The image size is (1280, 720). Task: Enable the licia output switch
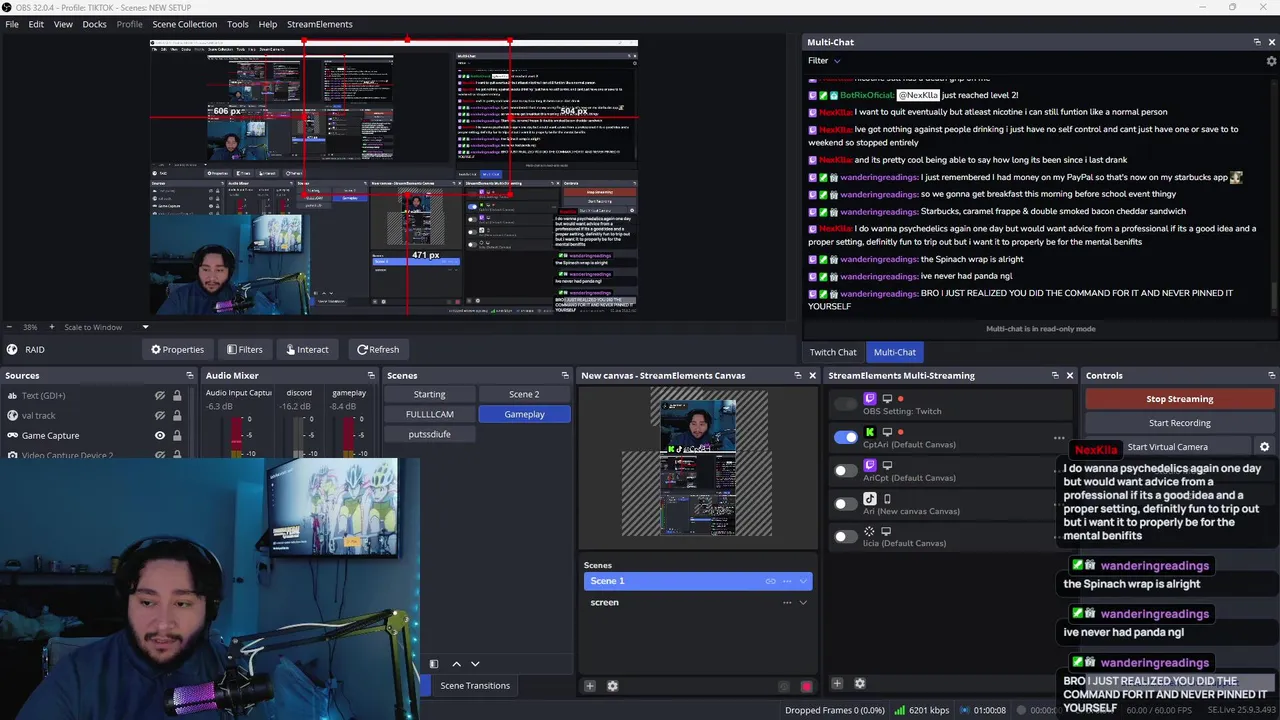pos(846,536)
